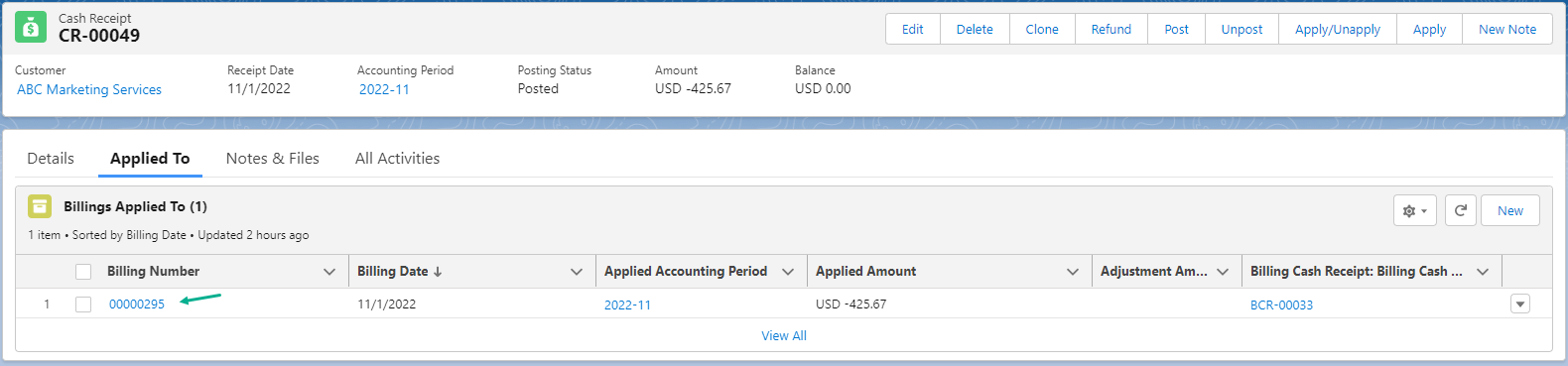Open row actions menu for billing 00000295
The height and width of the screenshot is (366, 1568).
[1519, 305]
